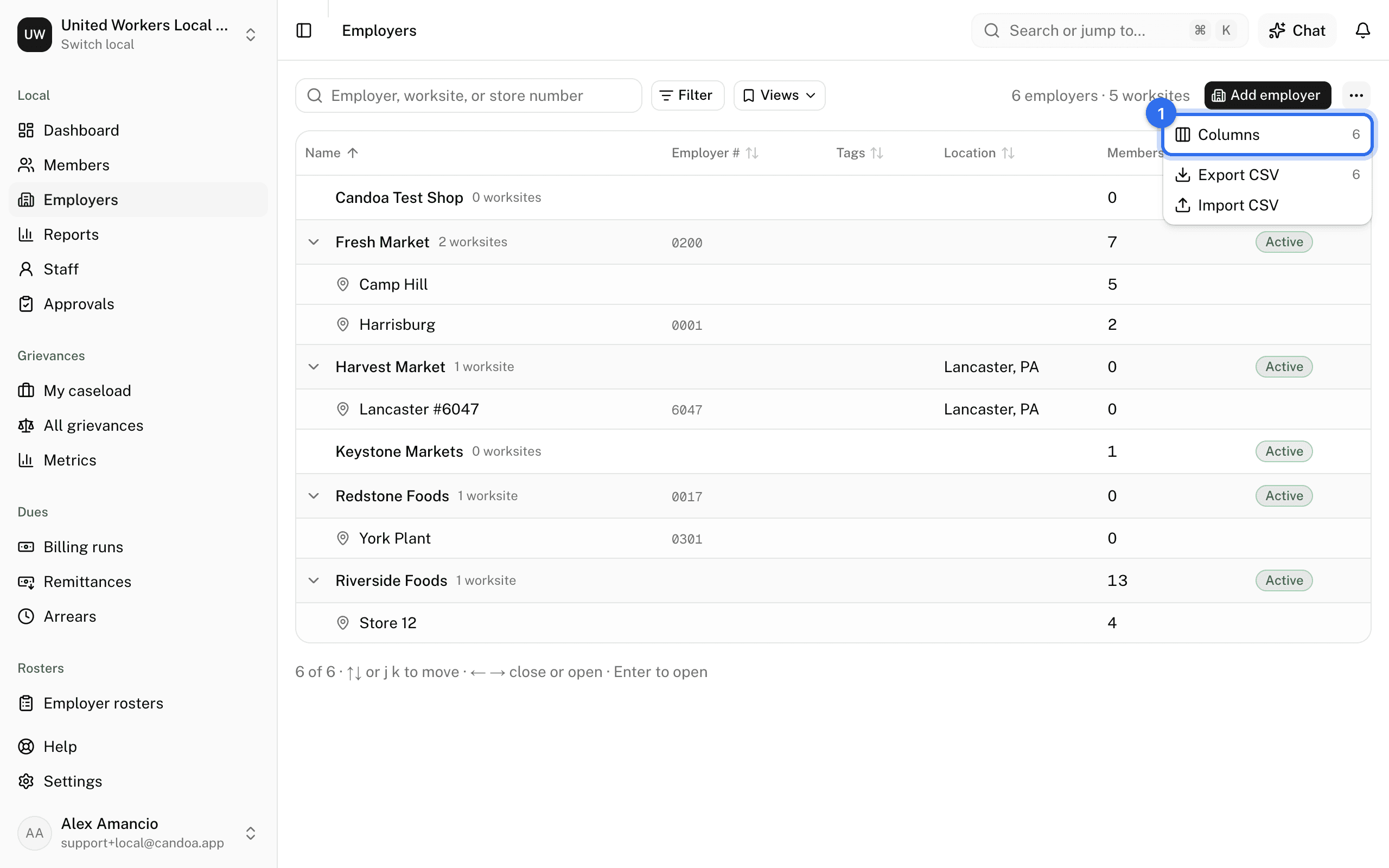This screenshot has width=1389, height=868.
Task: Click the global Search or jump to box
Action: (x=1109, y=30)
